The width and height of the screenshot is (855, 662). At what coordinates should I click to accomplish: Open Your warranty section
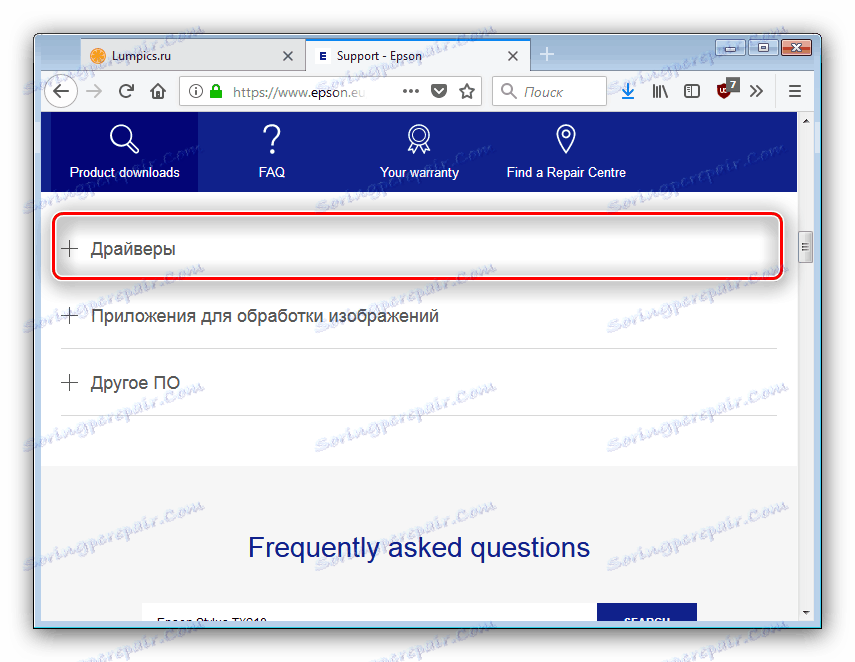click(x=419, y=152)
